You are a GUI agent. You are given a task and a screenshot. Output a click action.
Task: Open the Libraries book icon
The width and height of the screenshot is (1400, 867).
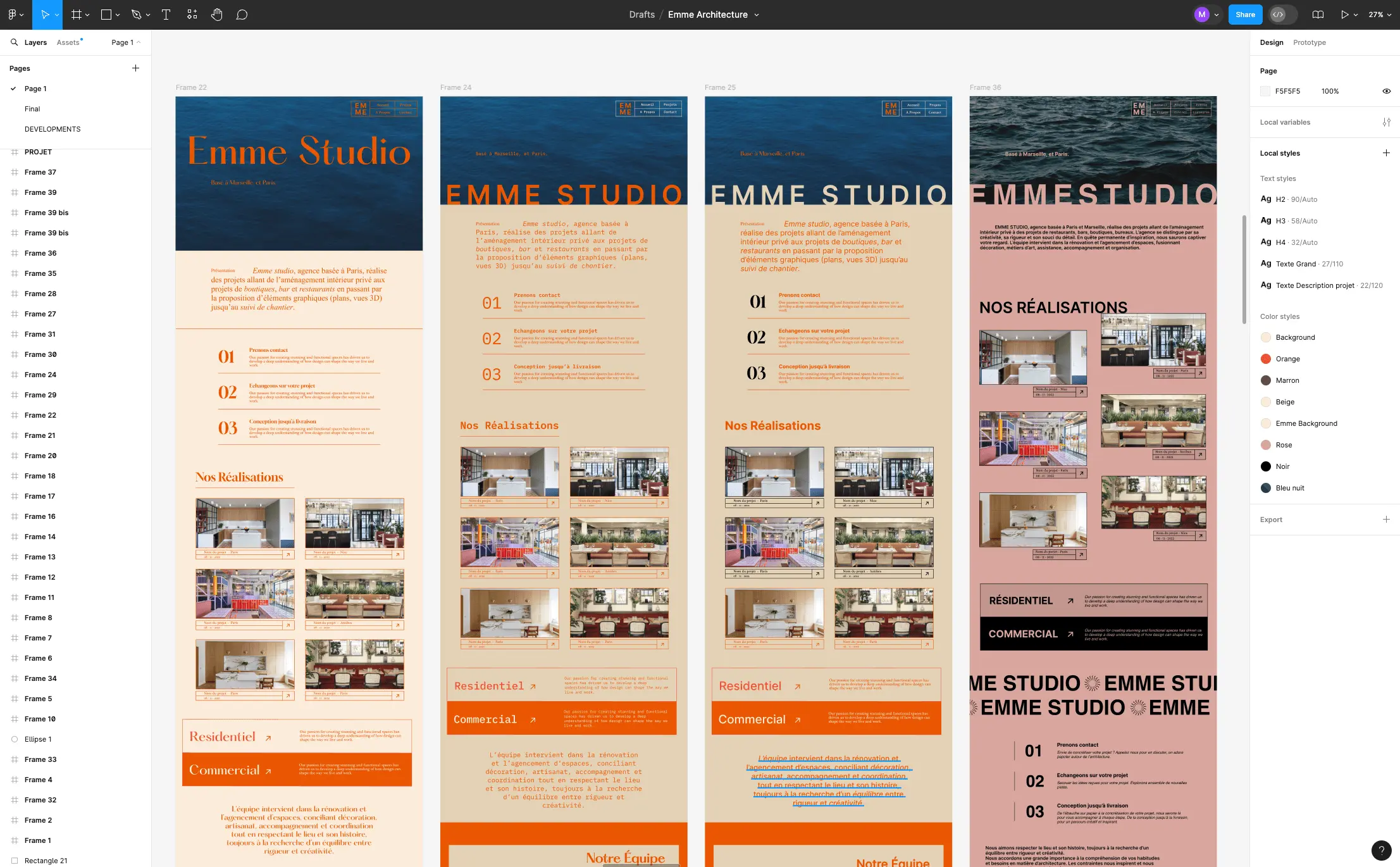tap(1318, 15)
